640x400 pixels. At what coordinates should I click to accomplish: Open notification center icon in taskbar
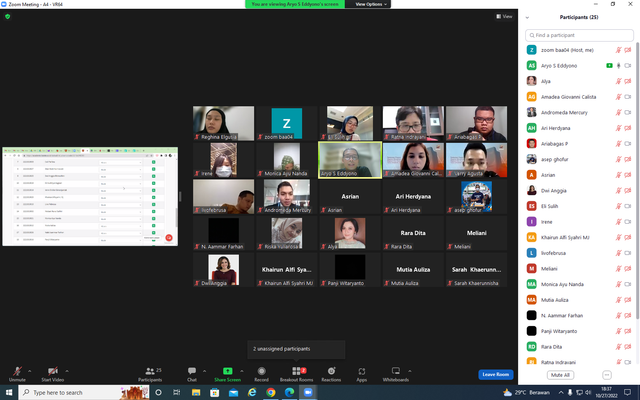click(627, 392)
